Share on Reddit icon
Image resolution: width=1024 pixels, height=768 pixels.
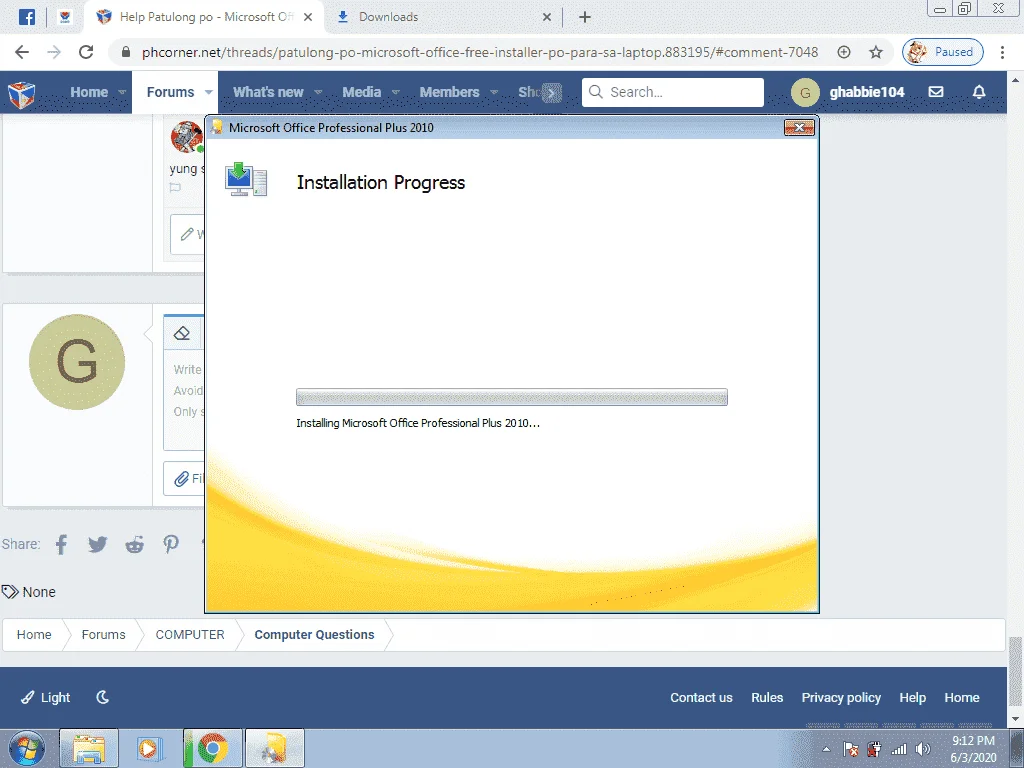pyautogui.click(x=135, y=544)
